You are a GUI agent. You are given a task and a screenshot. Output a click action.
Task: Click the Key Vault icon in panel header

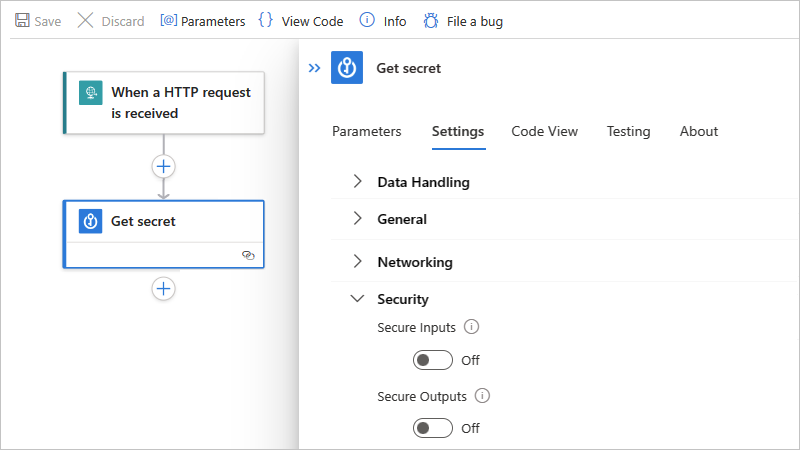click(347, 68)
